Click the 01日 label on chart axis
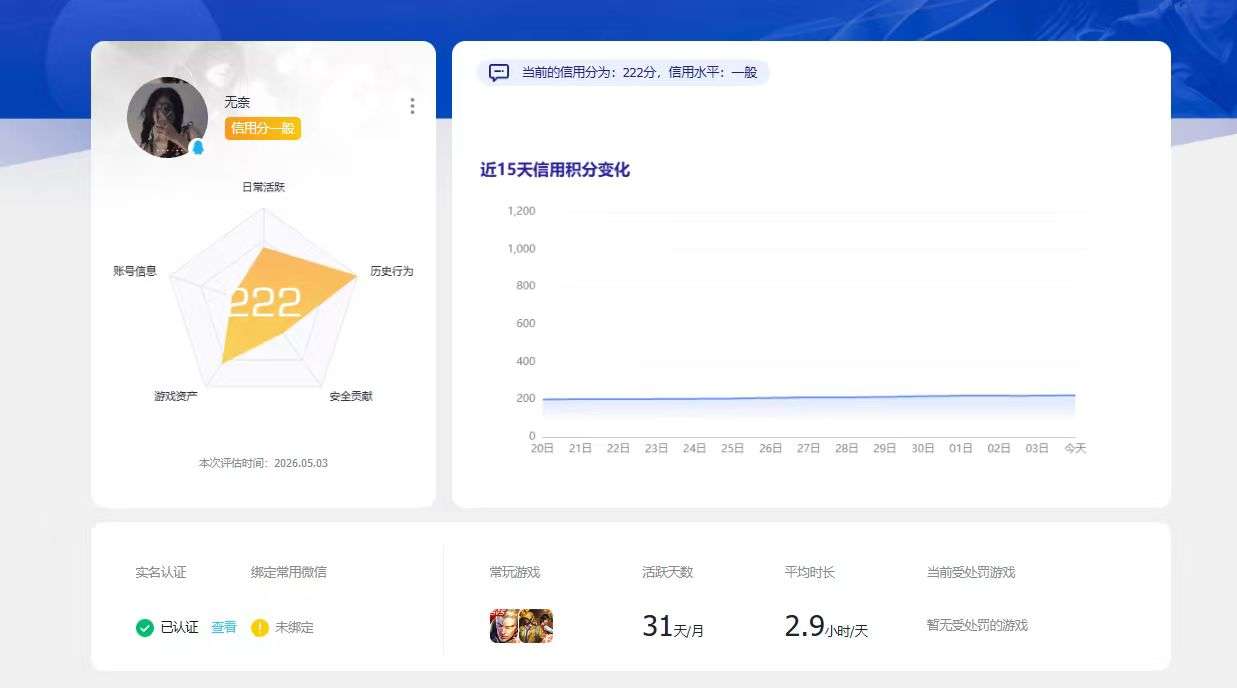The image size is (1237, 688). (961, 449)
